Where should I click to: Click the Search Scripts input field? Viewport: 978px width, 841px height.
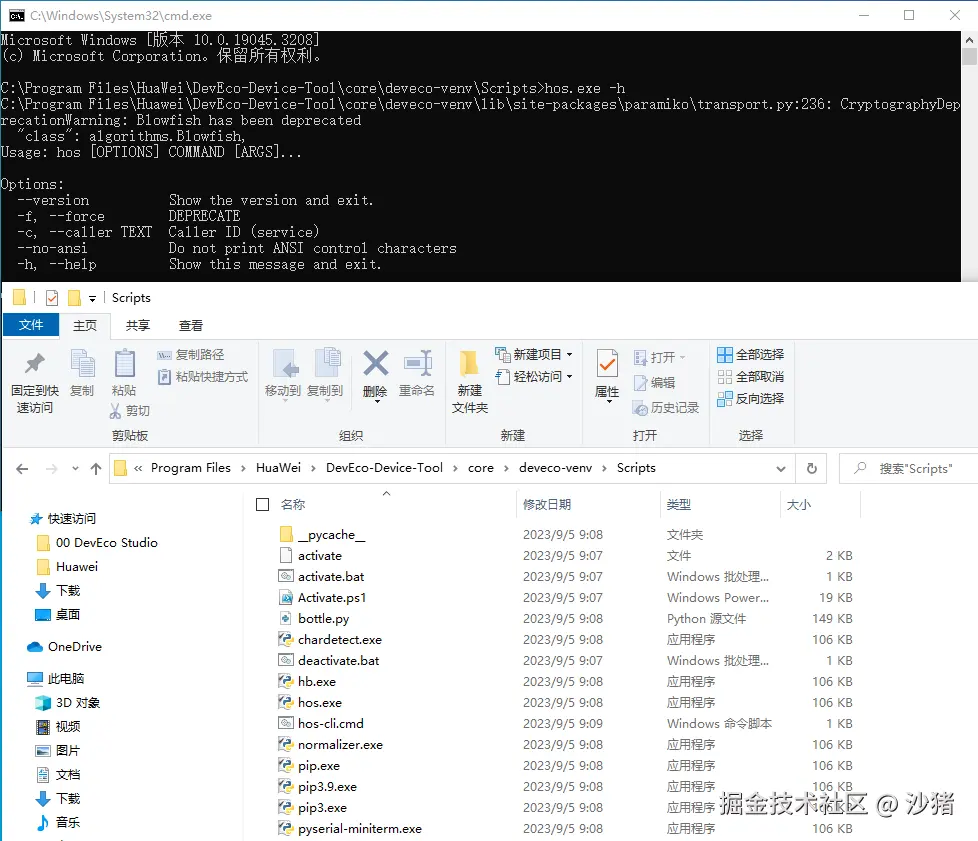pyautogui.click(x=911, y=469)
